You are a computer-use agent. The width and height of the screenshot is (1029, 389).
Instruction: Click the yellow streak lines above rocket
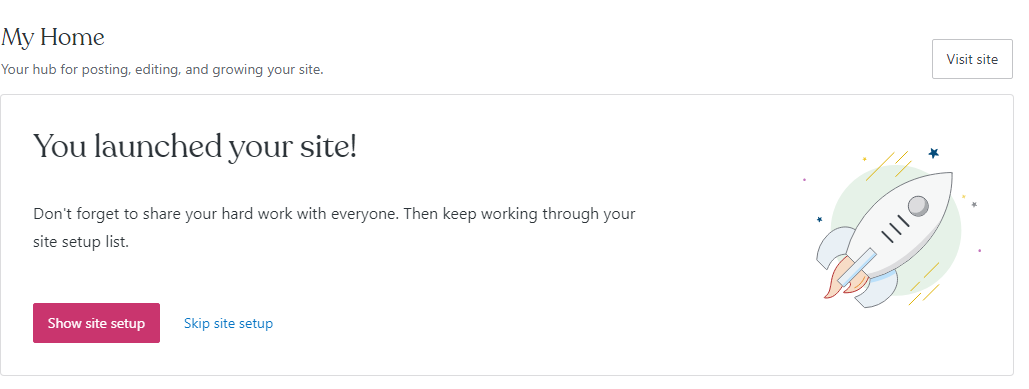pyautogui.click(x=887, y=165)
